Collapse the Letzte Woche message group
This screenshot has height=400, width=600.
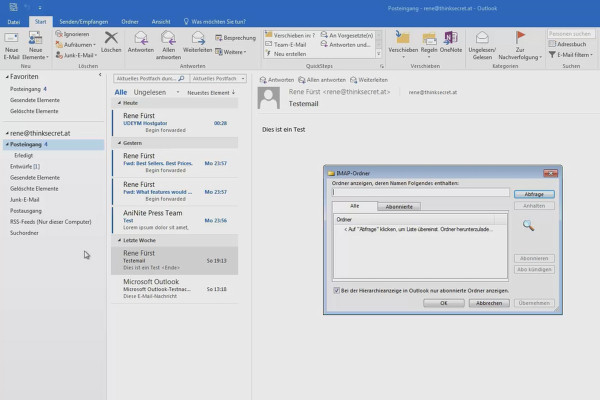(x=119, y=240)
